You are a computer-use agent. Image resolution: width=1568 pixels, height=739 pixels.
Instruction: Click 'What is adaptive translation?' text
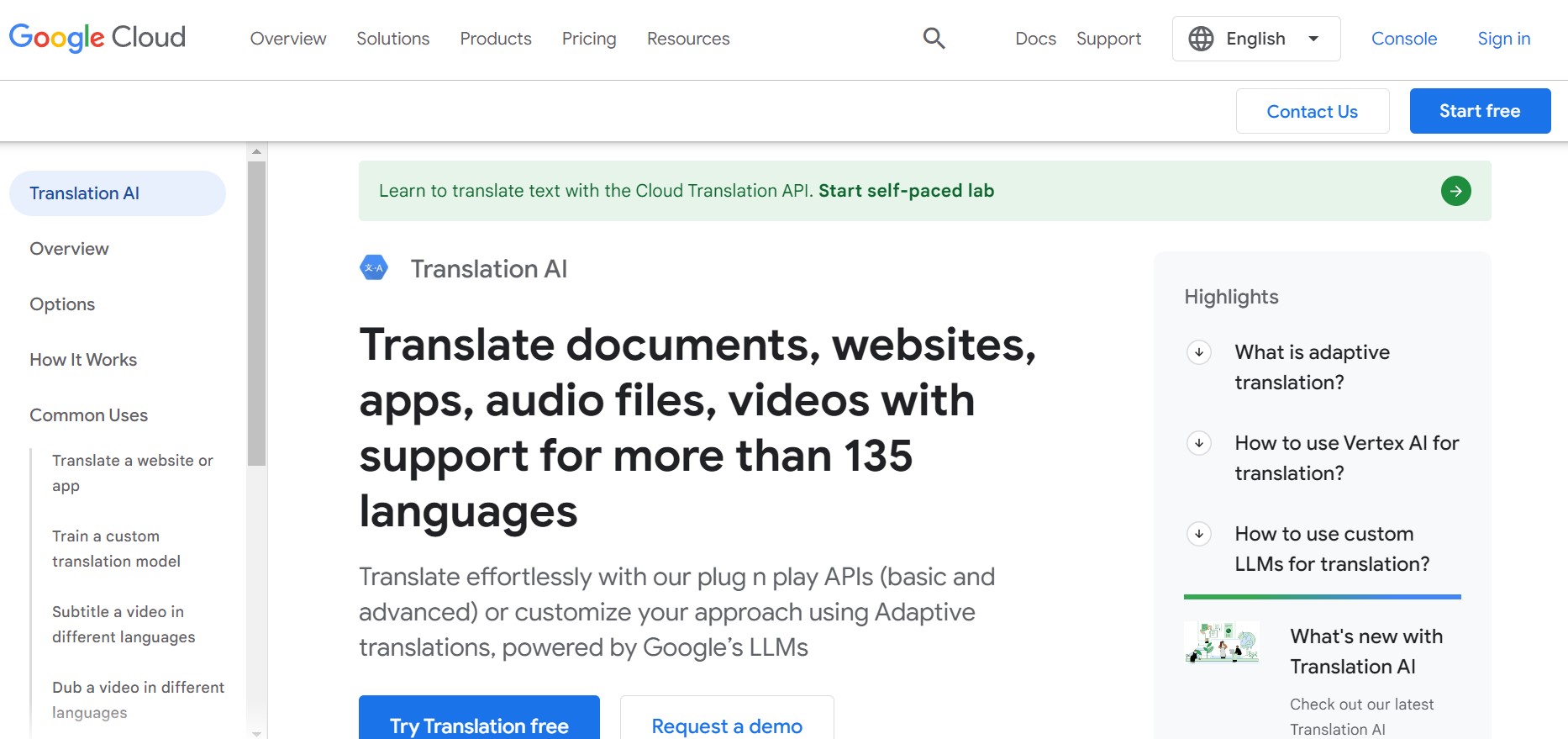(x=1313, y=367)
